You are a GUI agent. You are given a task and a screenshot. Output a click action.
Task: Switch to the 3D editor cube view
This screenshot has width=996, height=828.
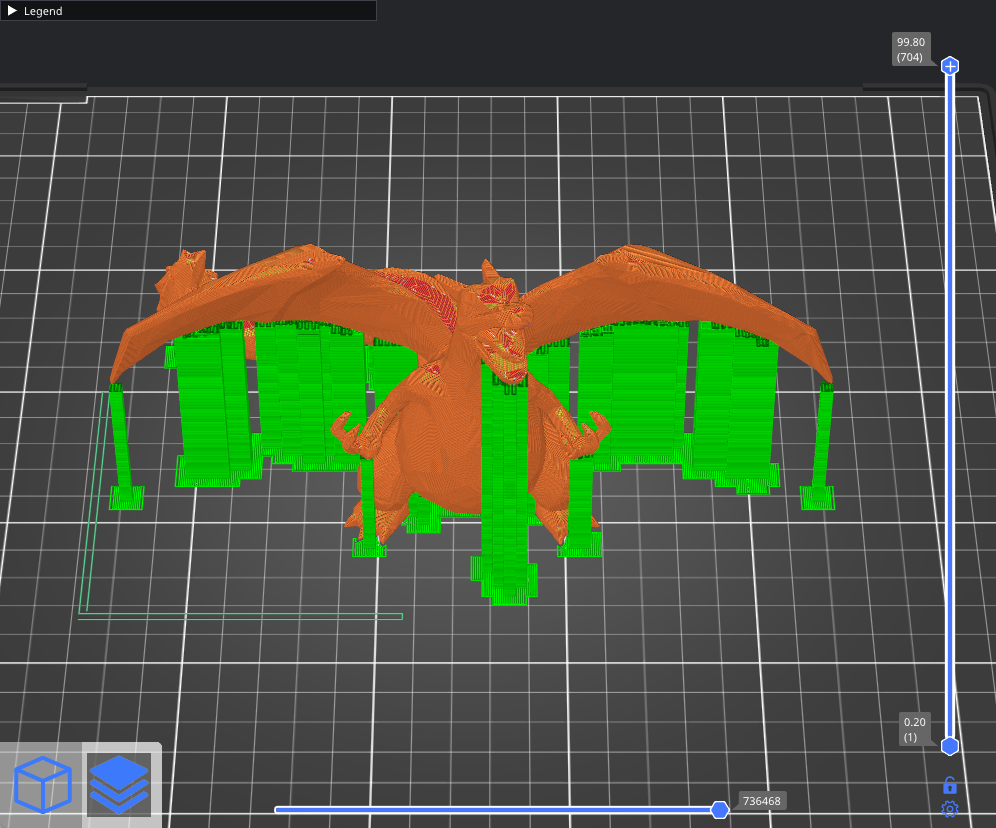(43, 784)
